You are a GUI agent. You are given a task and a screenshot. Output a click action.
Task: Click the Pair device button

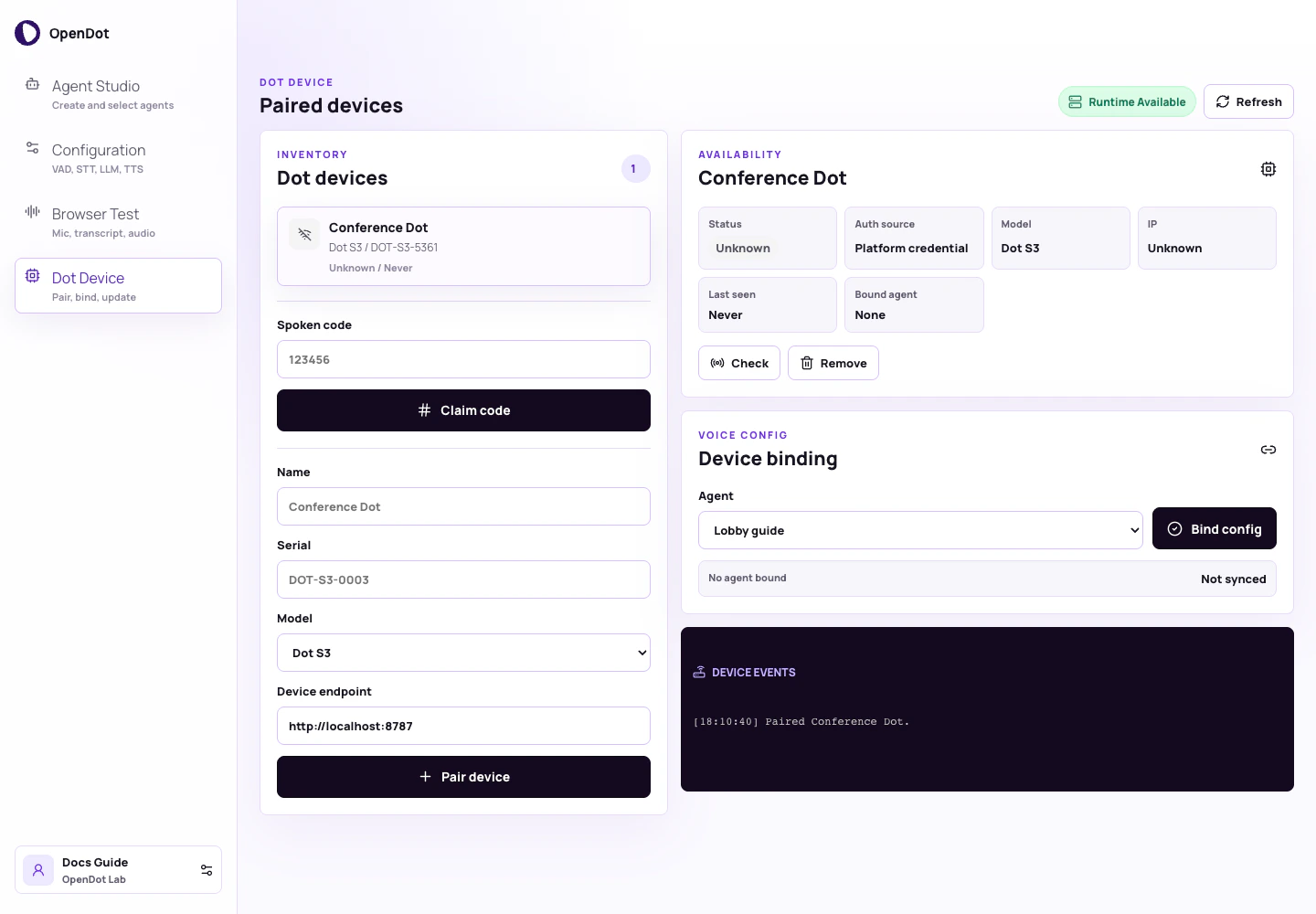pos(463,777)
